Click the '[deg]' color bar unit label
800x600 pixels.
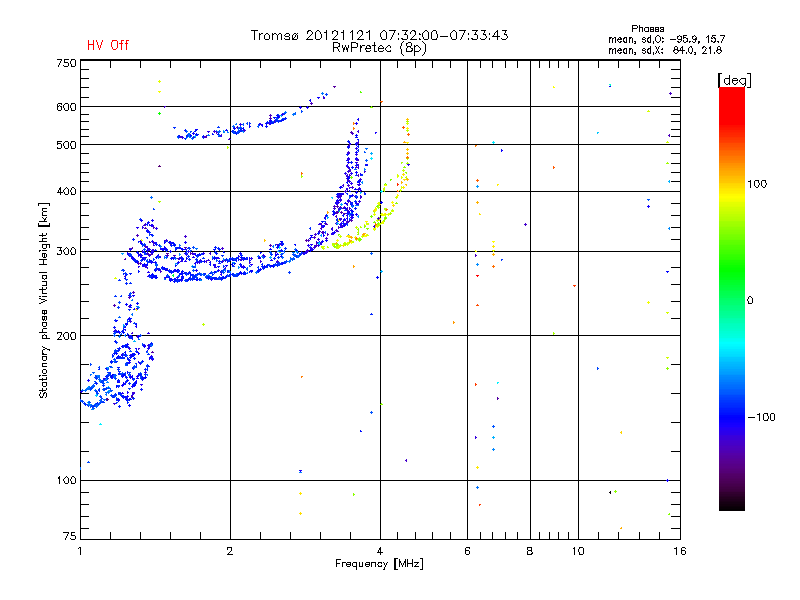[x=734, y=80]
